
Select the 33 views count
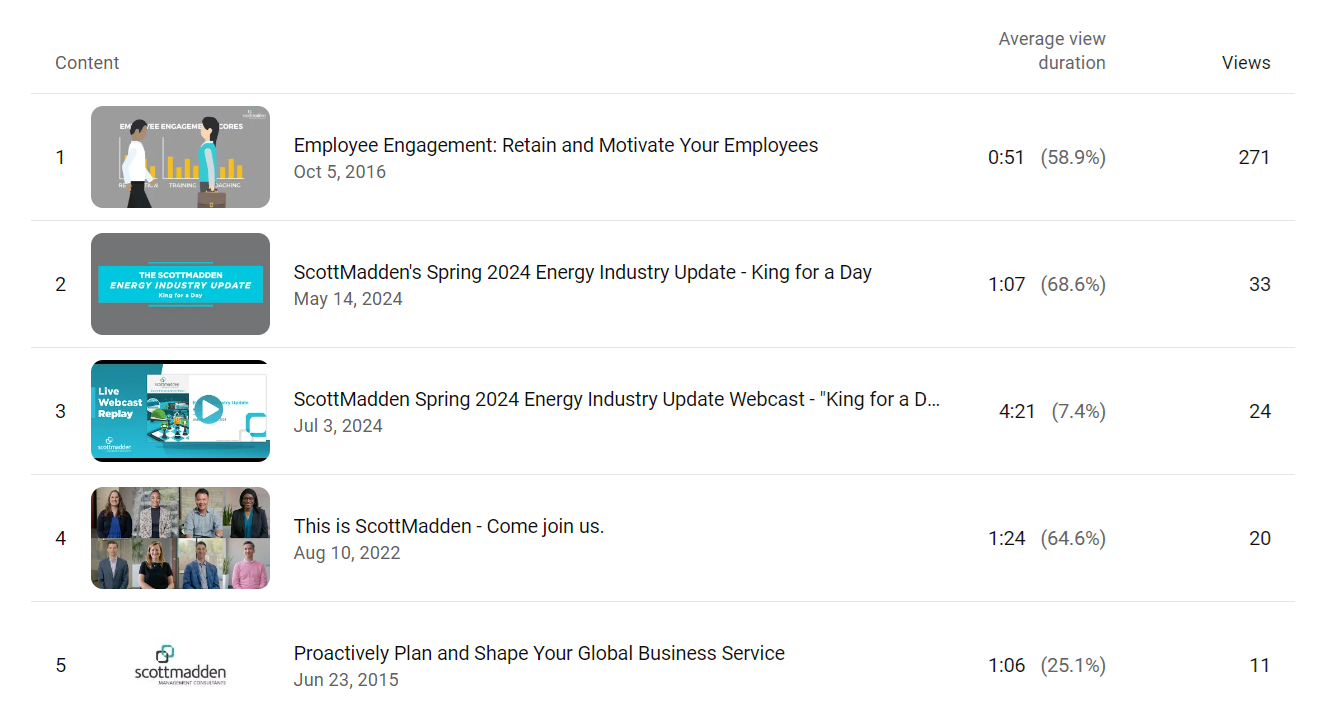pos(1259,285)
